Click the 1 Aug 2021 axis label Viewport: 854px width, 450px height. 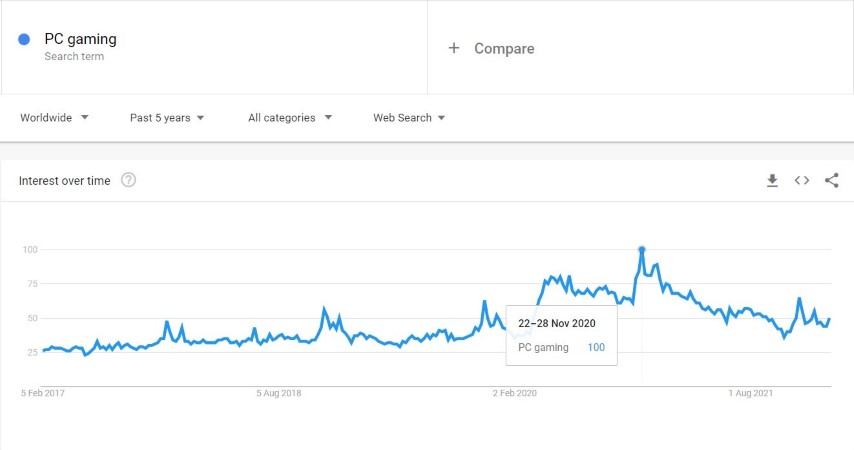(751, 393)
